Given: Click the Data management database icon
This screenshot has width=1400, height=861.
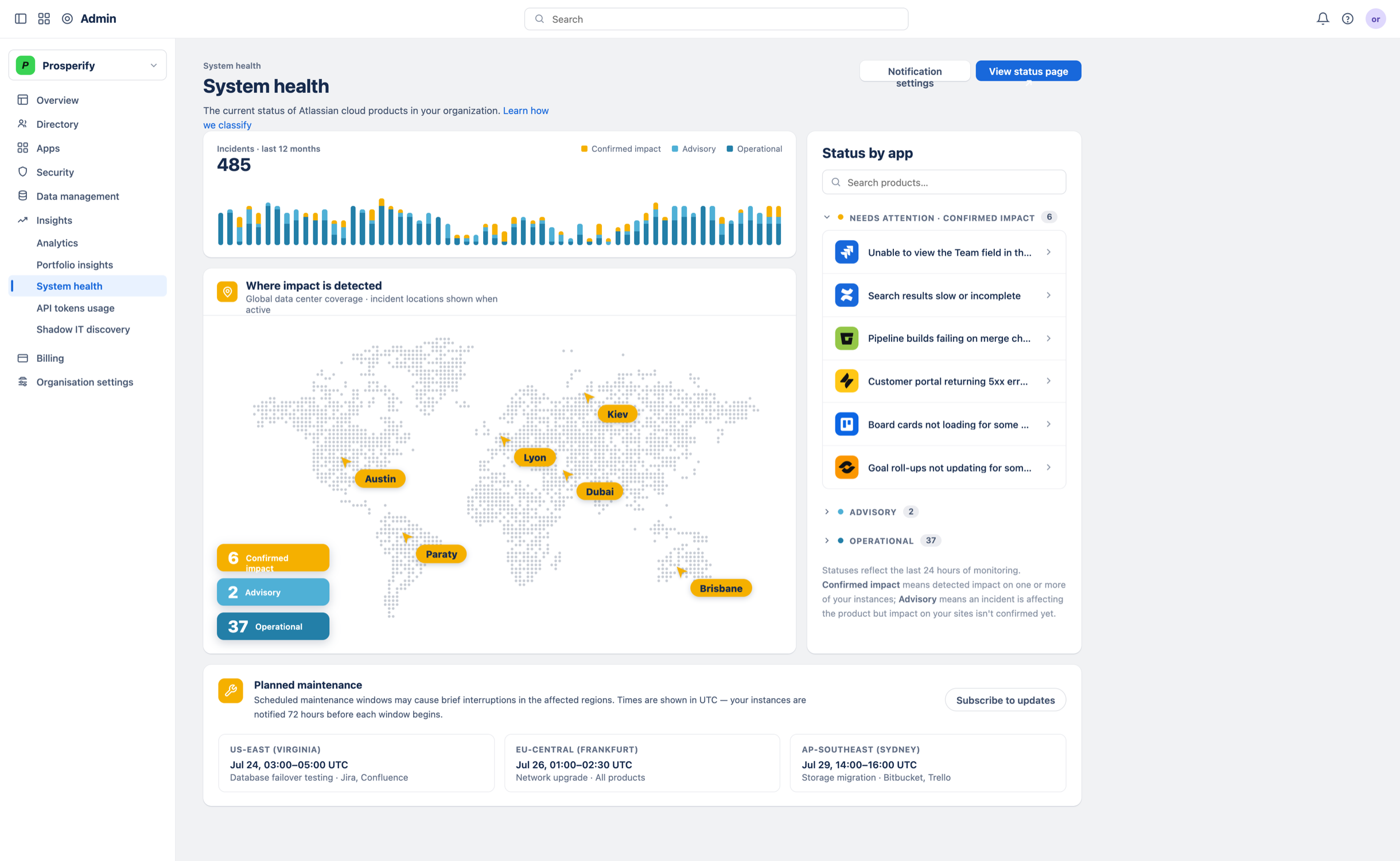Looking at the screenshot, I should 23,196.
